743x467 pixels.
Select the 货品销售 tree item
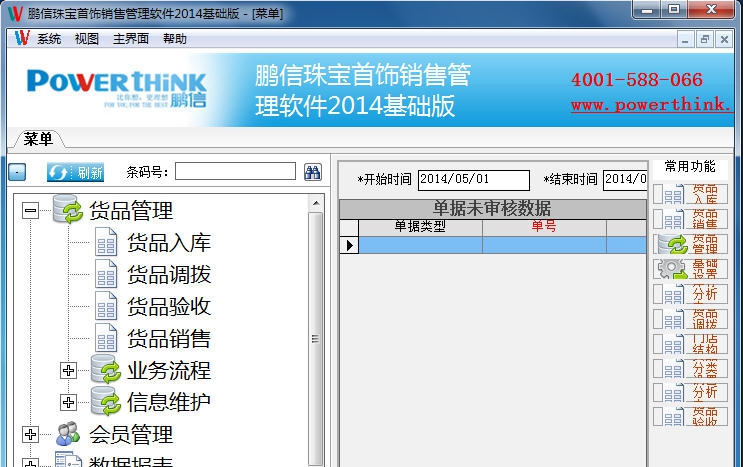(169, 339)
